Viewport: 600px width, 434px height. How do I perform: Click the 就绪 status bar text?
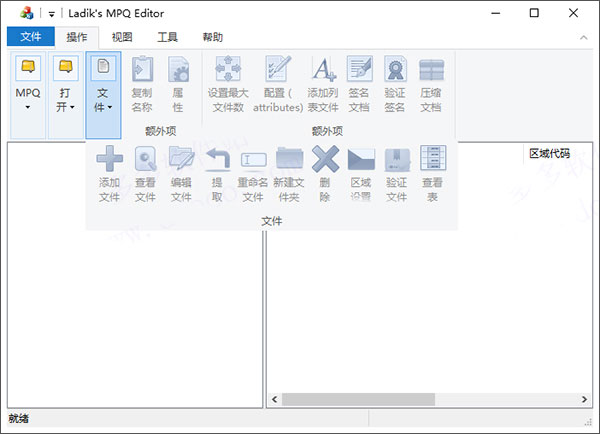(19, 418)
